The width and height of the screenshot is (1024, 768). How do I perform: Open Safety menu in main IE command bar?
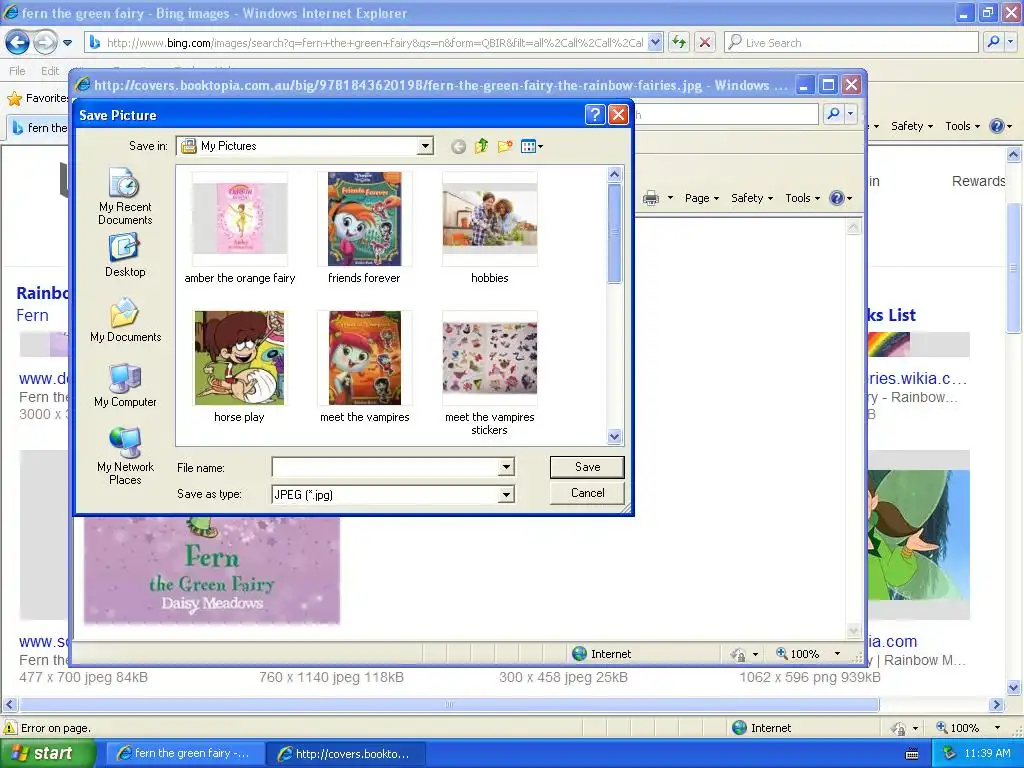pyautogui.click(x=912, y=126)
